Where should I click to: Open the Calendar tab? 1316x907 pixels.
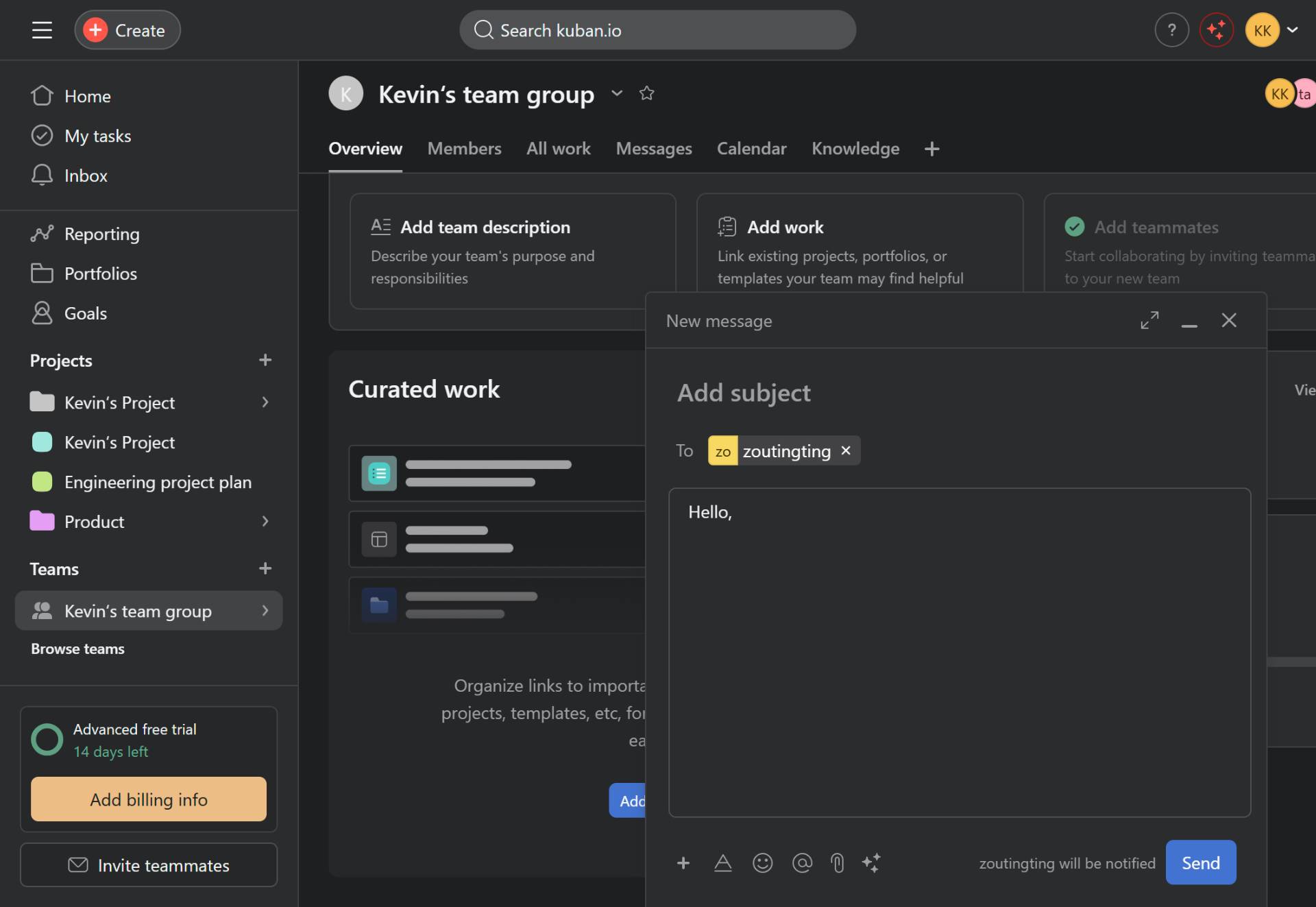point(752,149)
